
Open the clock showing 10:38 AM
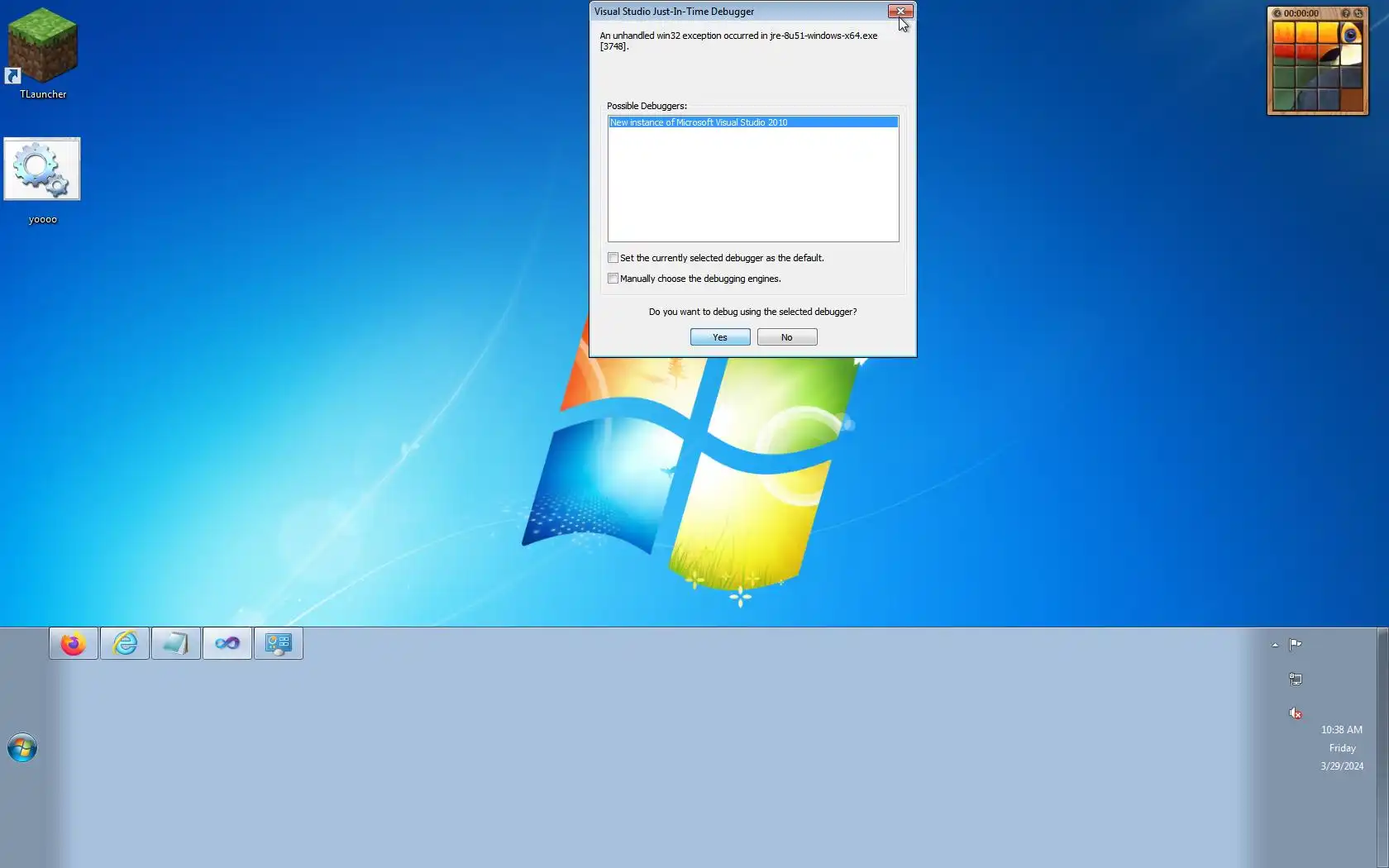(1341, 730)
